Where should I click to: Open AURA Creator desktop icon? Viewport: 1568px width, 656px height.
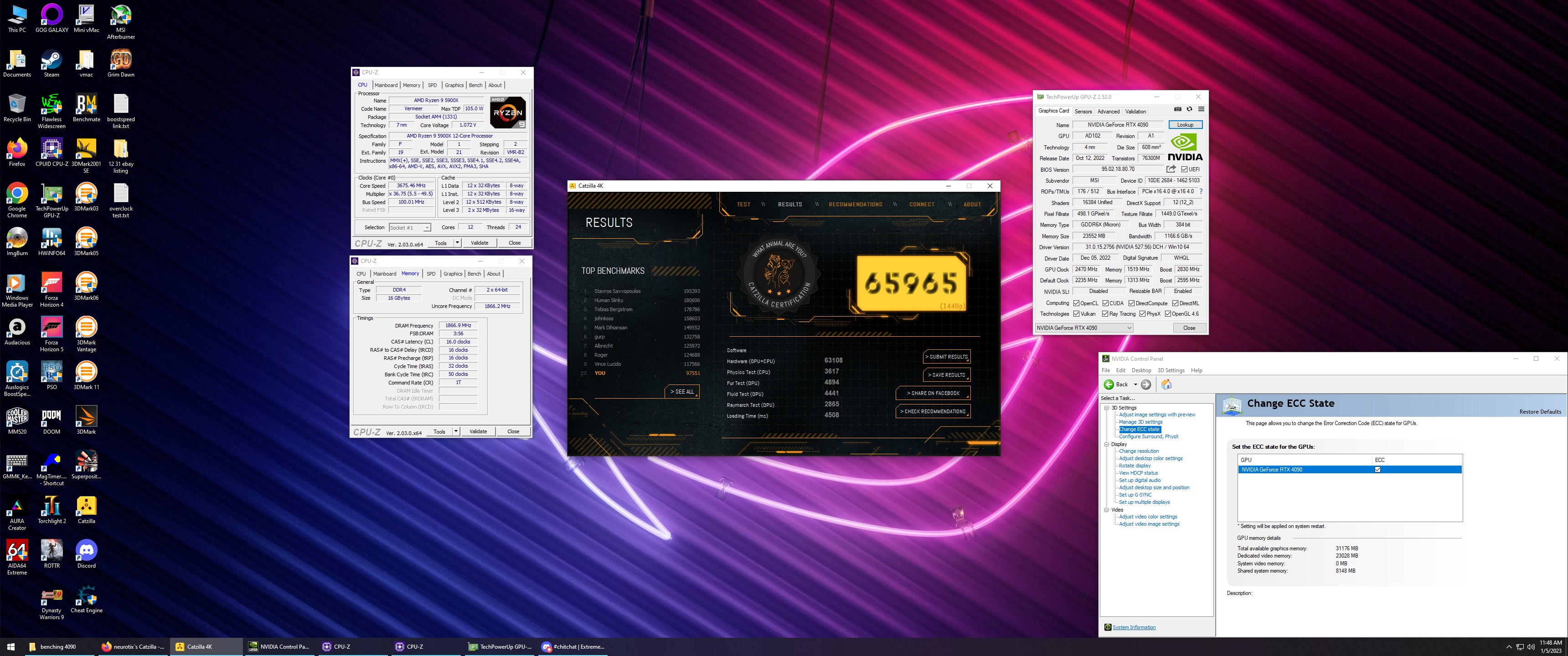[x=17, y=513]
